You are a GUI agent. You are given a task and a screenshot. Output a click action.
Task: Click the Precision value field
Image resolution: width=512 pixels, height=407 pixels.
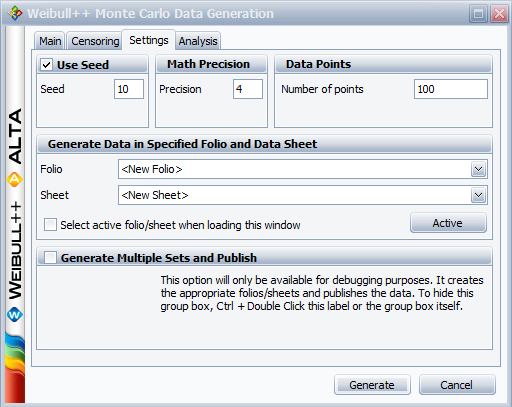(248, 89)
